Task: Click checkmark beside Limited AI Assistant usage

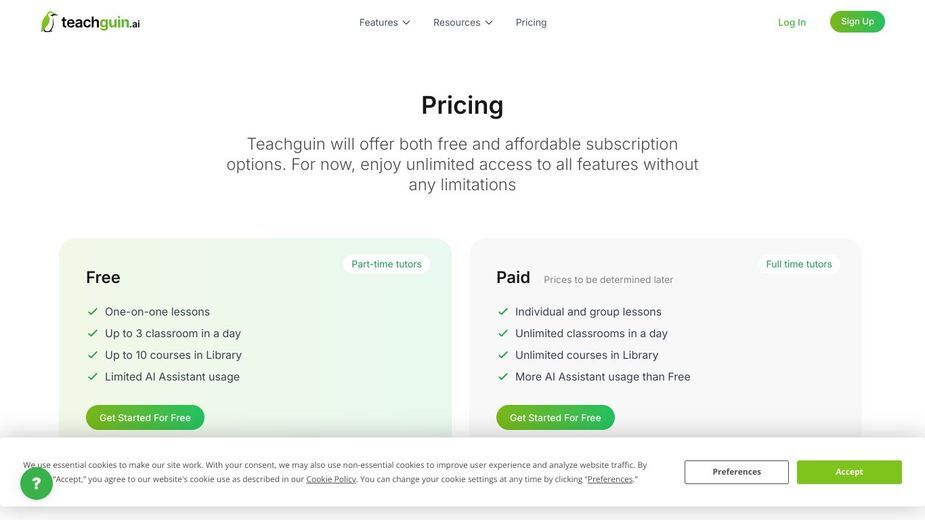Action: [93, 377]
